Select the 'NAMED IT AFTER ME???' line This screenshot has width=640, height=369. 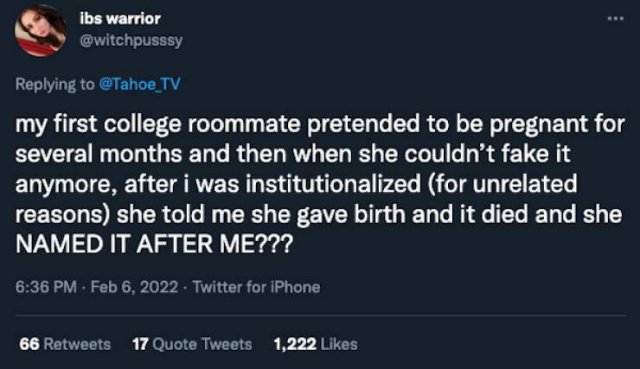pyautogui.click(x=154, y=245)
